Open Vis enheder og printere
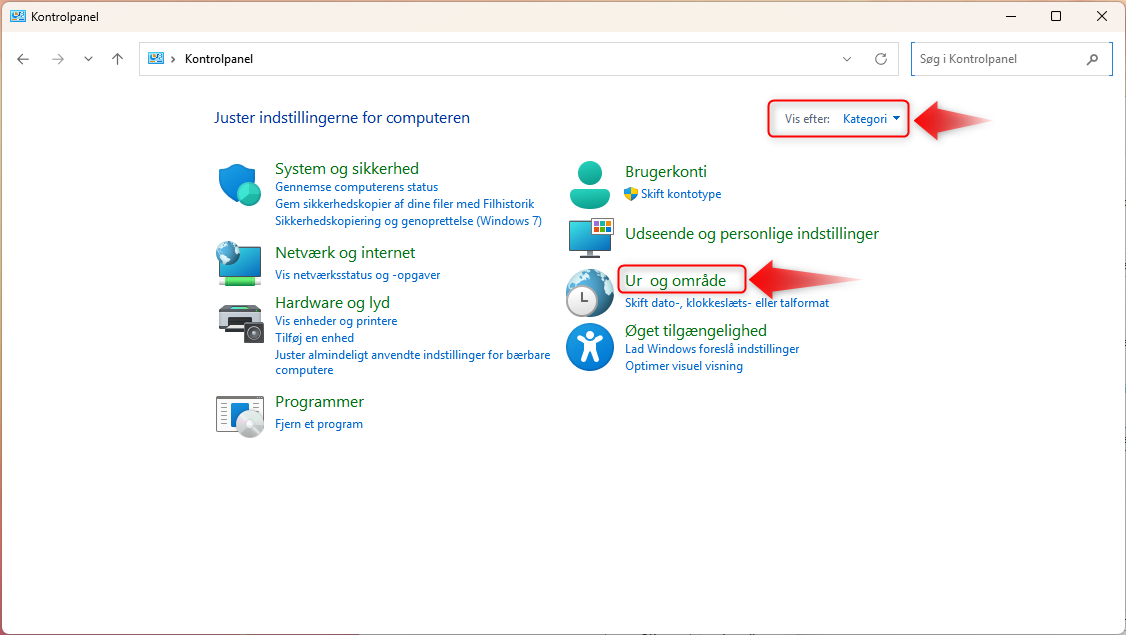The image size is (1126, 635). click(x=336, y=321)
